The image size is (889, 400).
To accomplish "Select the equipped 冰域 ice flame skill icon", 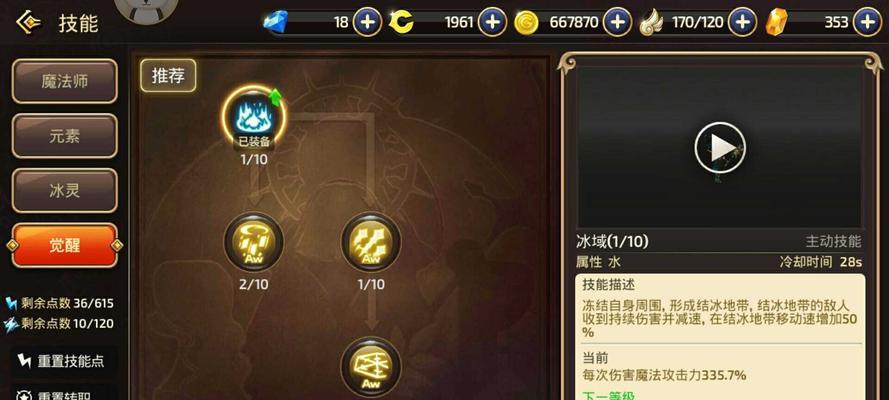I will point(253,116).
